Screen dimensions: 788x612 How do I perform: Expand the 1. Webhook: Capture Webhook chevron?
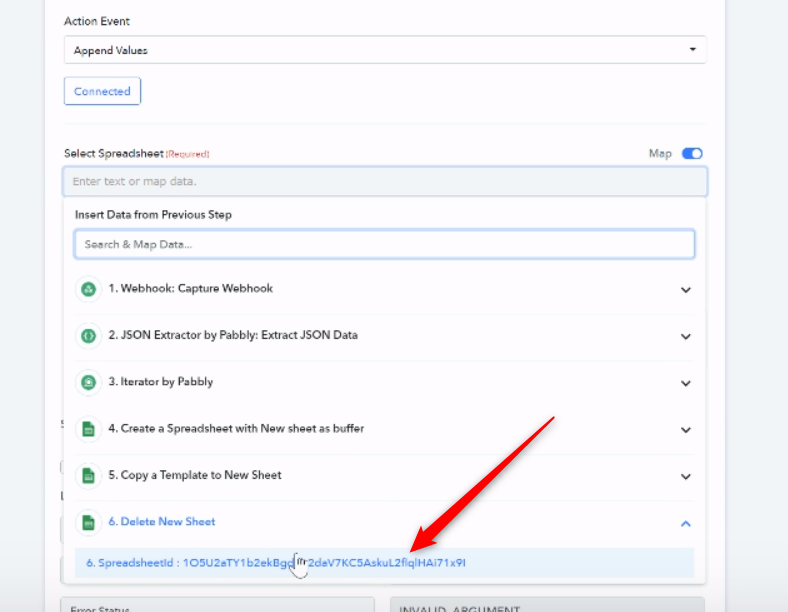685,290
